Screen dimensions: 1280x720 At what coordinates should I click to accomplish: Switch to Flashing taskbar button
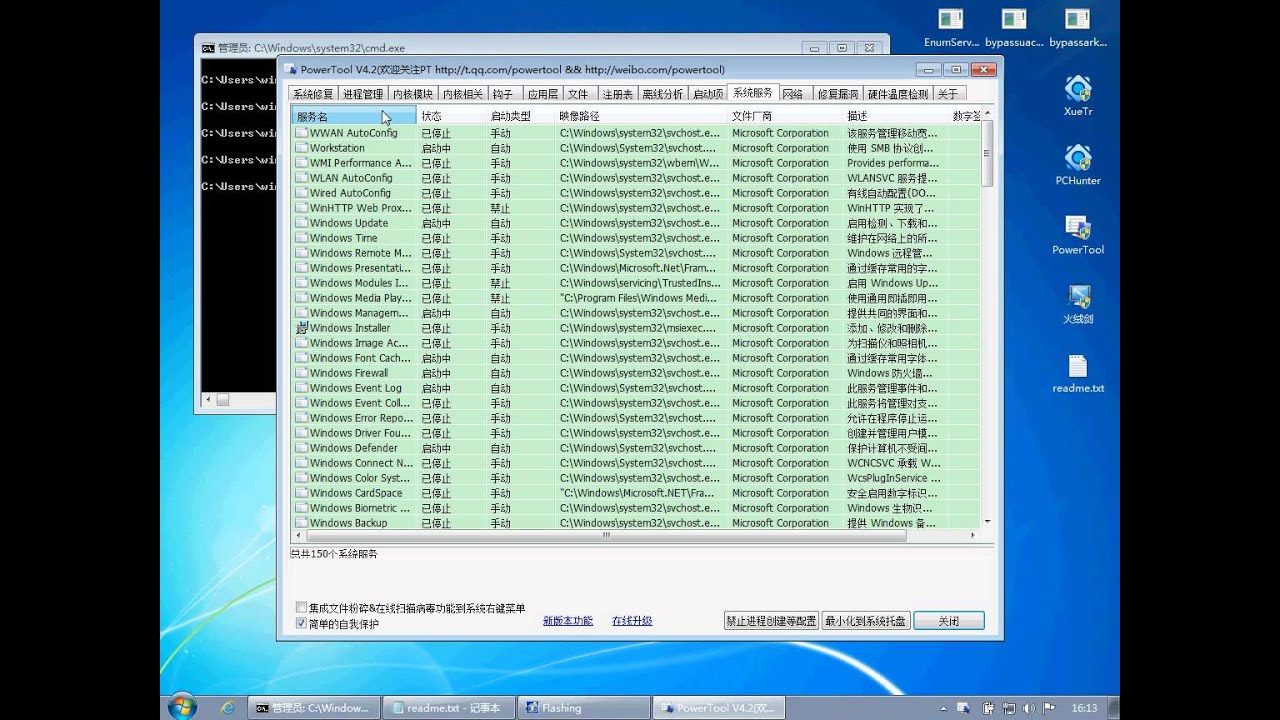pyautogui.click(x=583, y=707)
